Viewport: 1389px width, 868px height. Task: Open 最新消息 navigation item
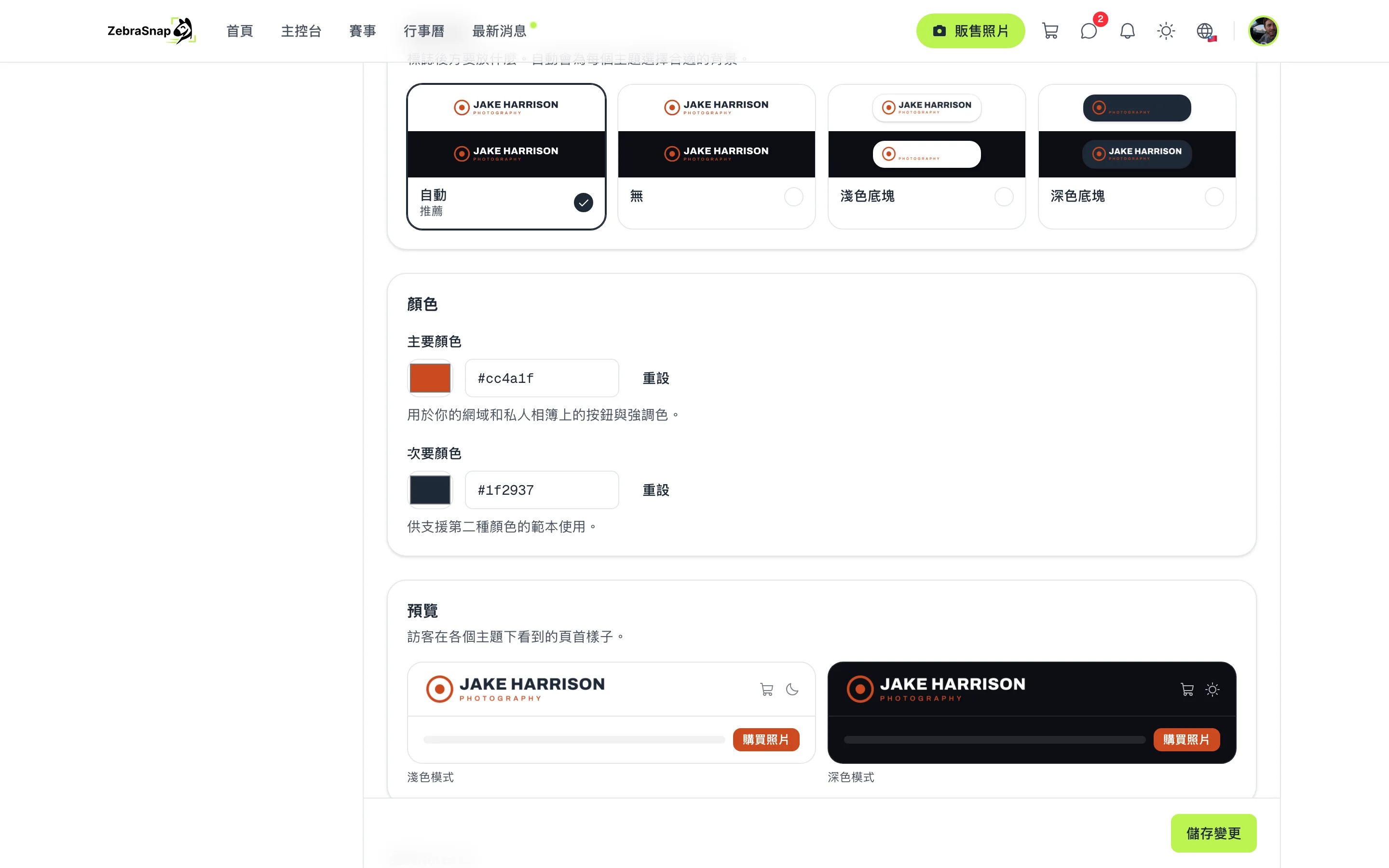(499, 31)
